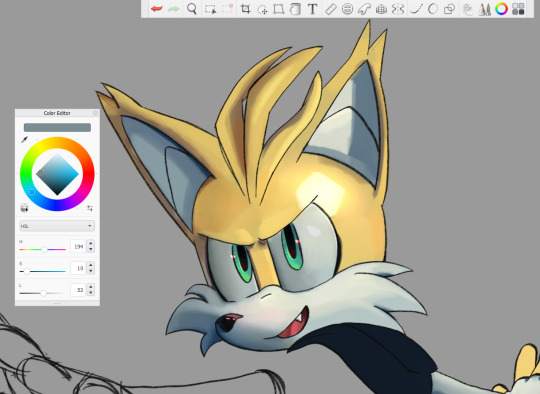Screen dimensions: 540x394
Task: Decrease the H value with down arrow
Action: (91, 249)
